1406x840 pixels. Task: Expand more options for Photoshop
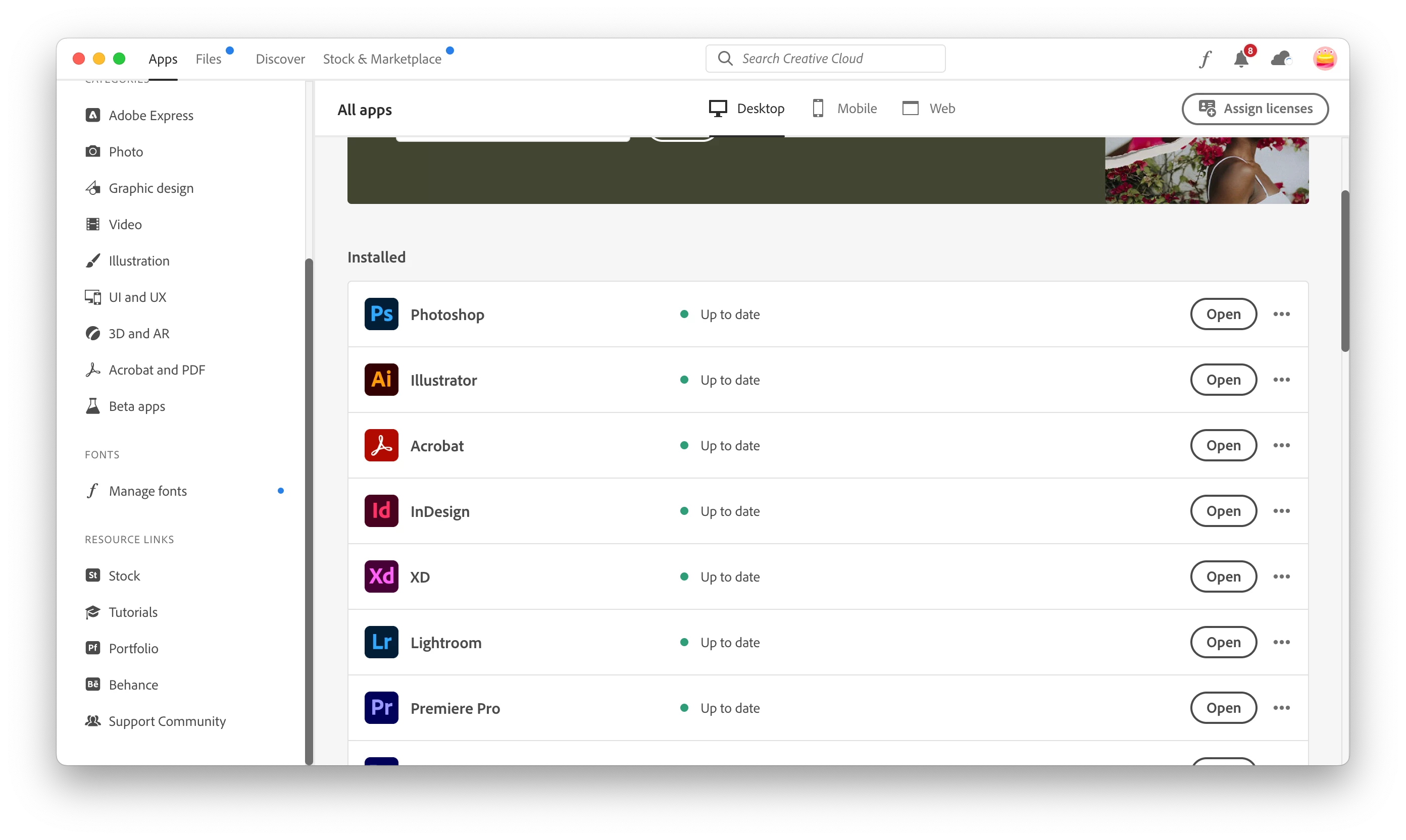[x=1281, y=314]
